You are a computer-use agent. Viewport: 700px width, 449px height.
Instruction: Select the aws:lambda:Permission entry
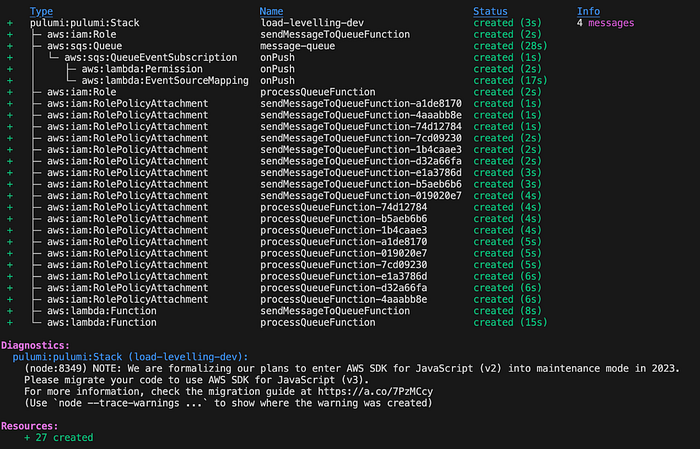[x=142, y=69]
